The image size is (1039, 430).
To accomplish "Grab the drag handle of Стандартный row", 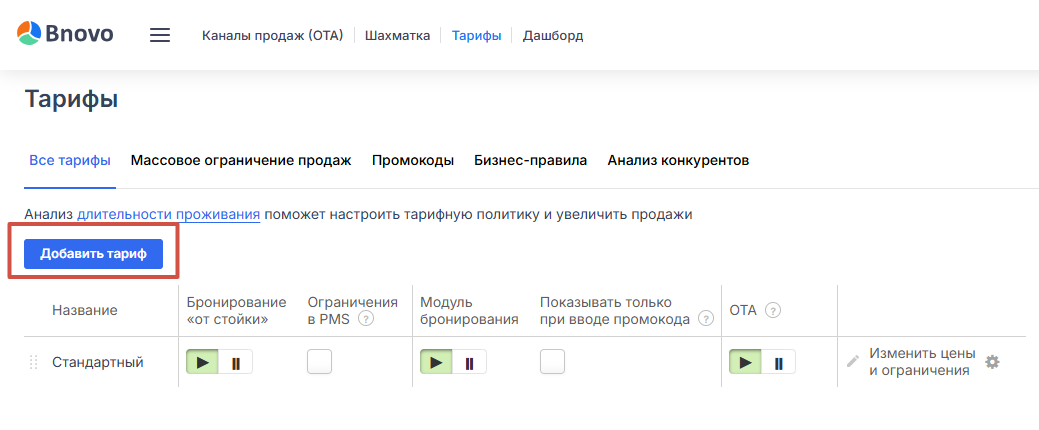I will (33, 362).
